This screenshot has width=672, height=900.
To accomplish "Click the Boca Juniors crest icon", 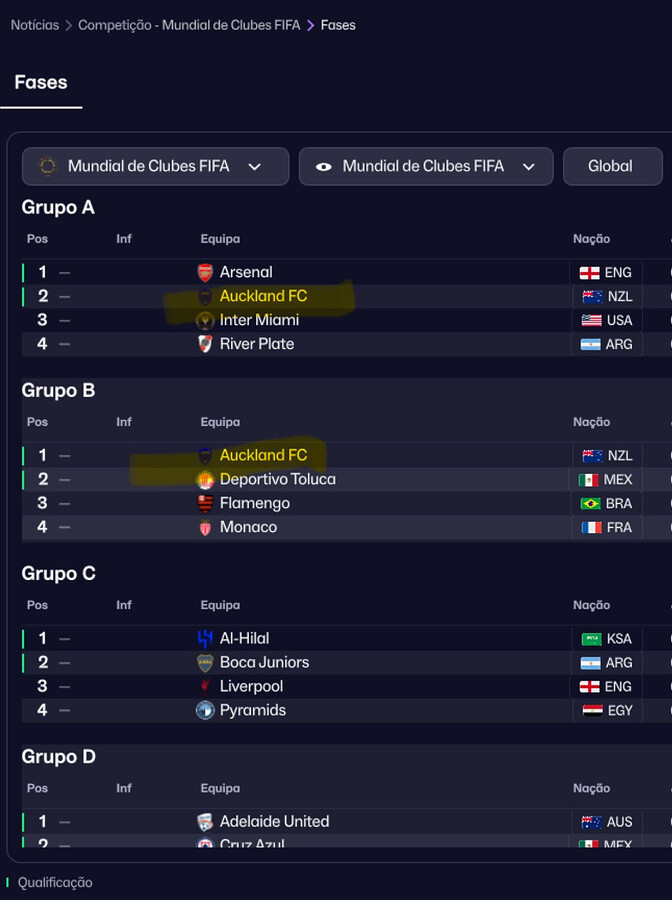I will [x=205, y=662].
